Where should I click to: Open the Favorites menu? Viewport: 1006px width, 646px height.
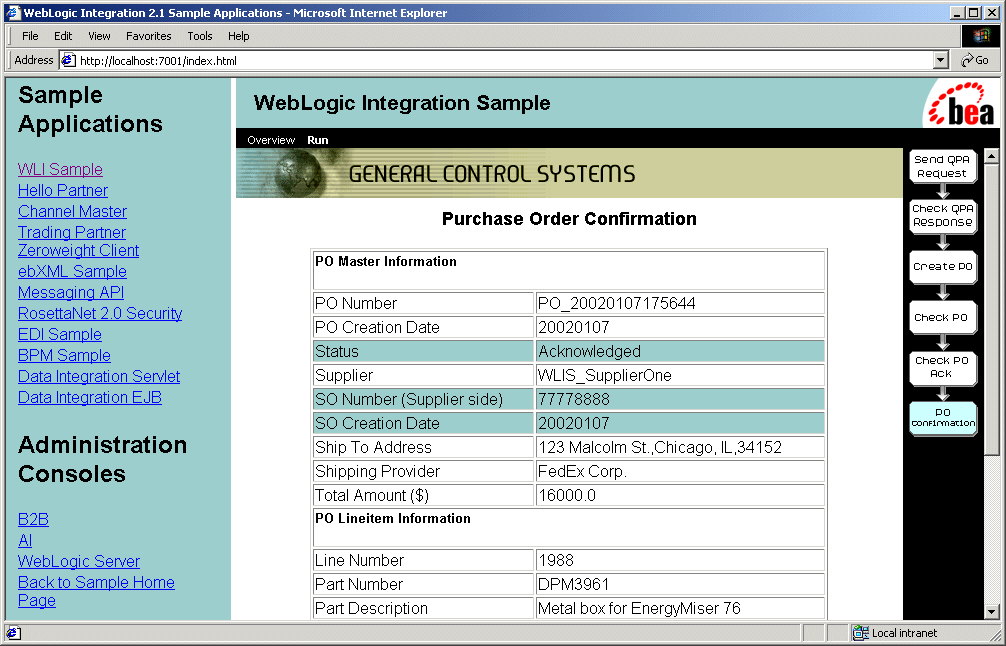coord(148,36)
